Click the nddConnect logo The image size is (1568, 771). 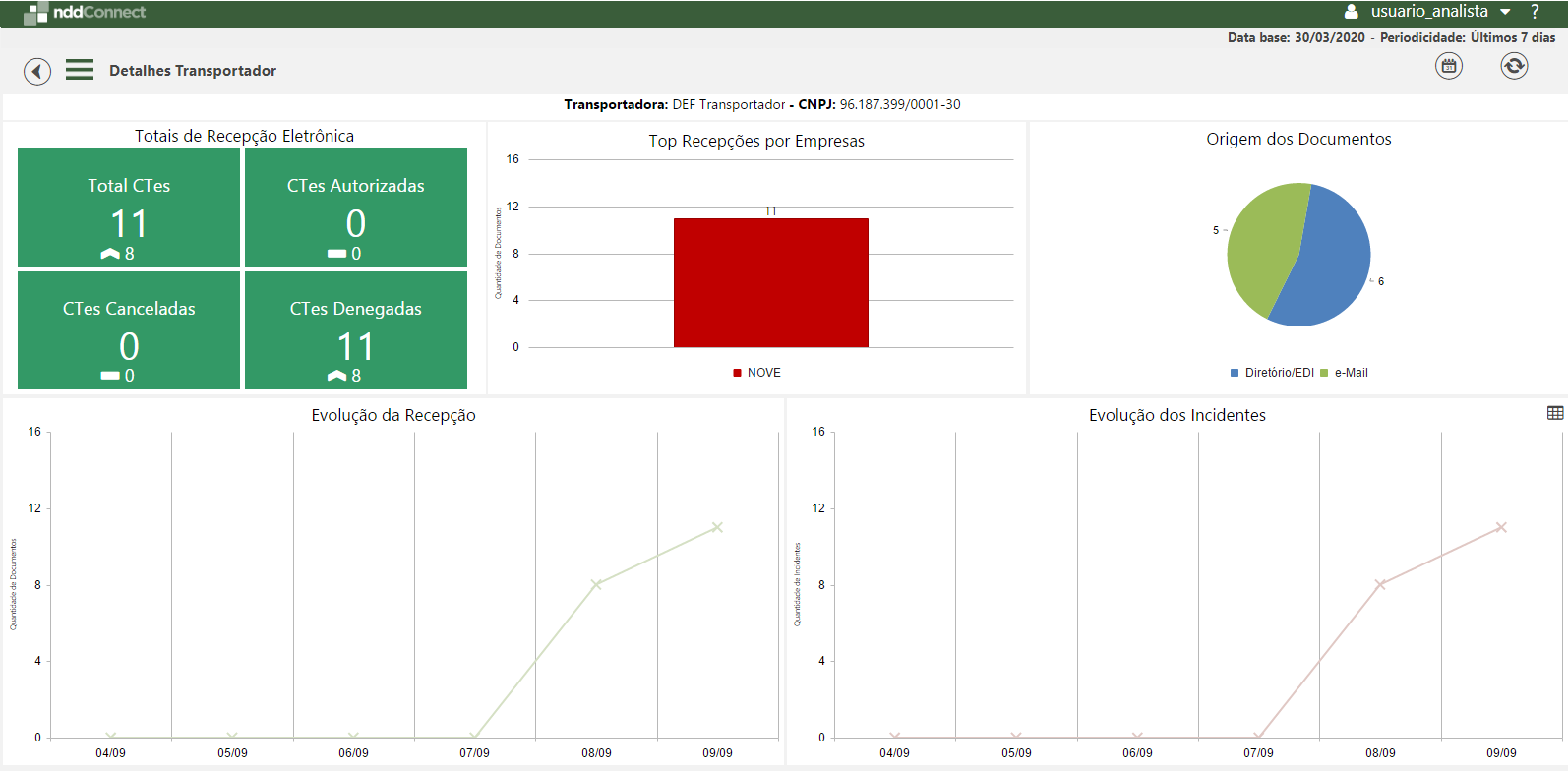click(85, 12)
